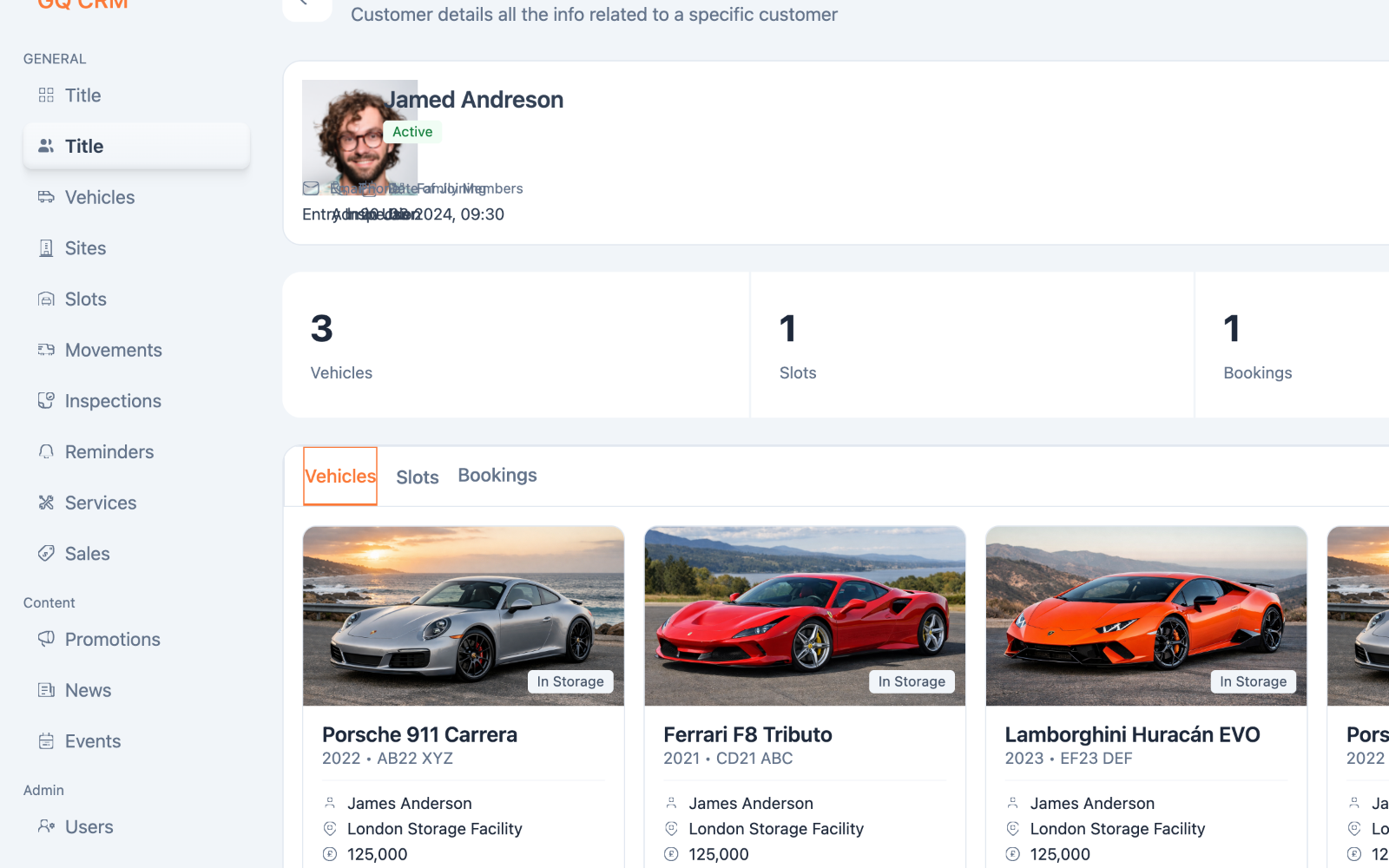The height and width of the screenshot is (868, 1389).
Task: Click the 125,000 value on the Porsche card
Action: 378,854
